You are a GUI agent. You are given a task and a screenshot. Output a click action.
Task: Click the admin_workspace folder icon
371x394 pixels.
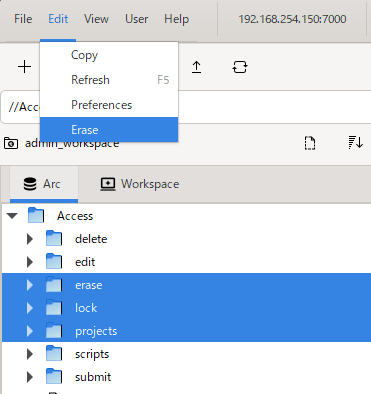(x=11, y=144)
